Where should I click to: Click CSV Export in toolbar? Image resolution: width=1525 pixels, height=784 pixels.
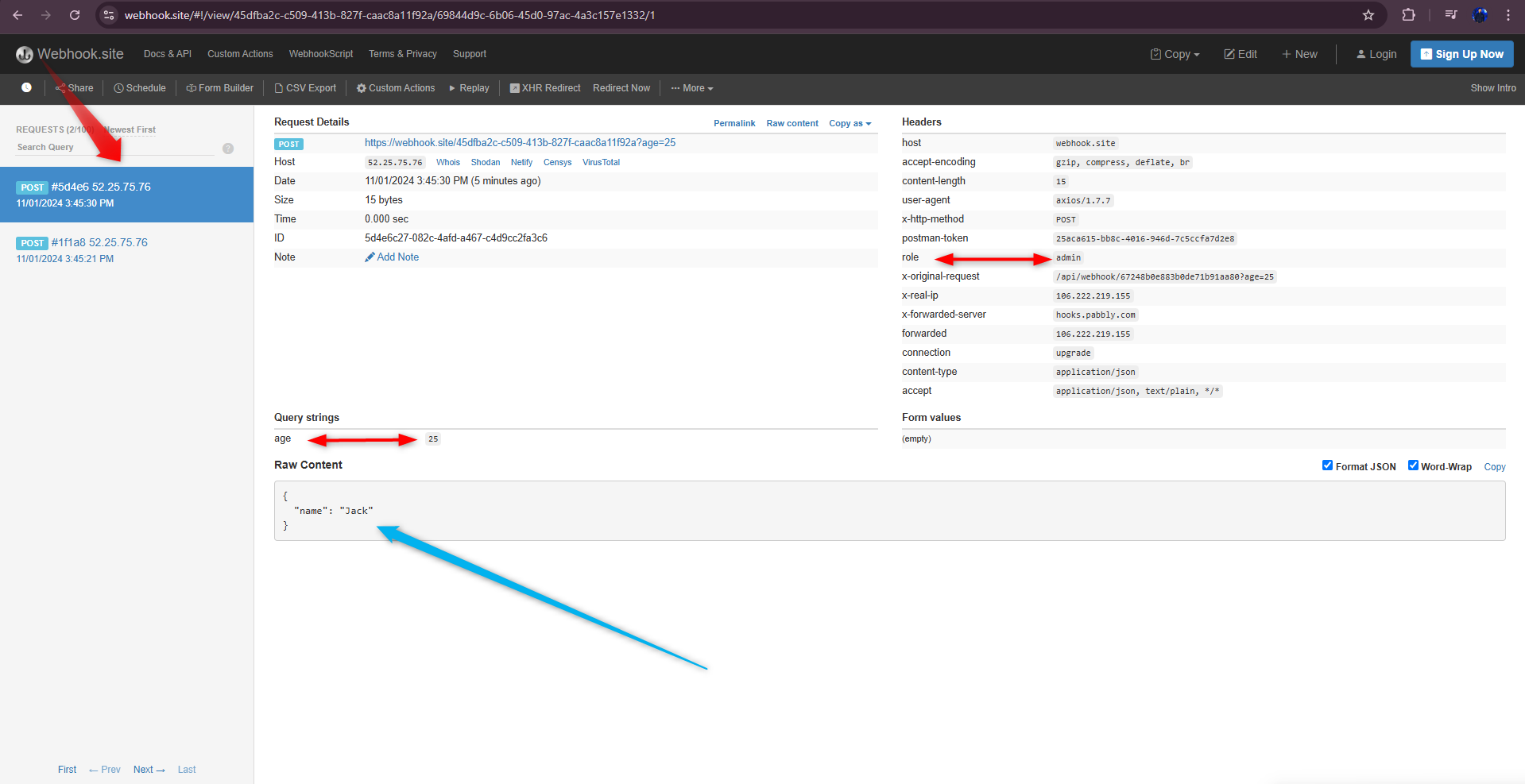(305, 88)
